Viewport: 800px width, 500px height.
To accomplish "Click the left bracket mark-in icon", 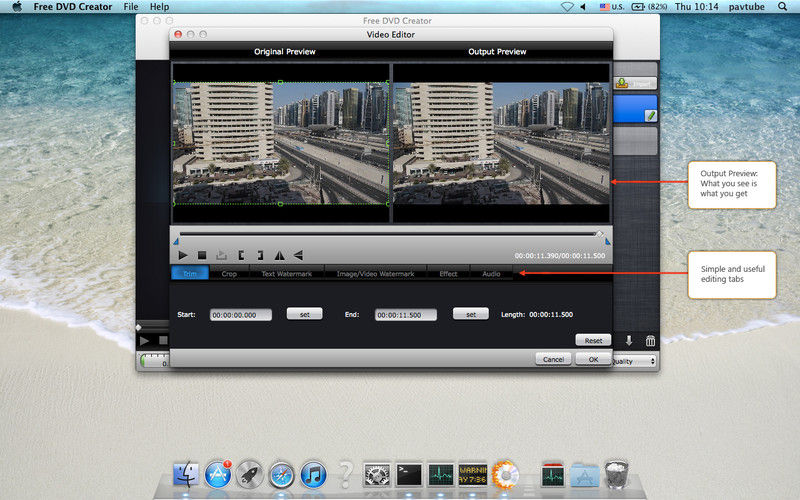I will (x=241, y=256).
